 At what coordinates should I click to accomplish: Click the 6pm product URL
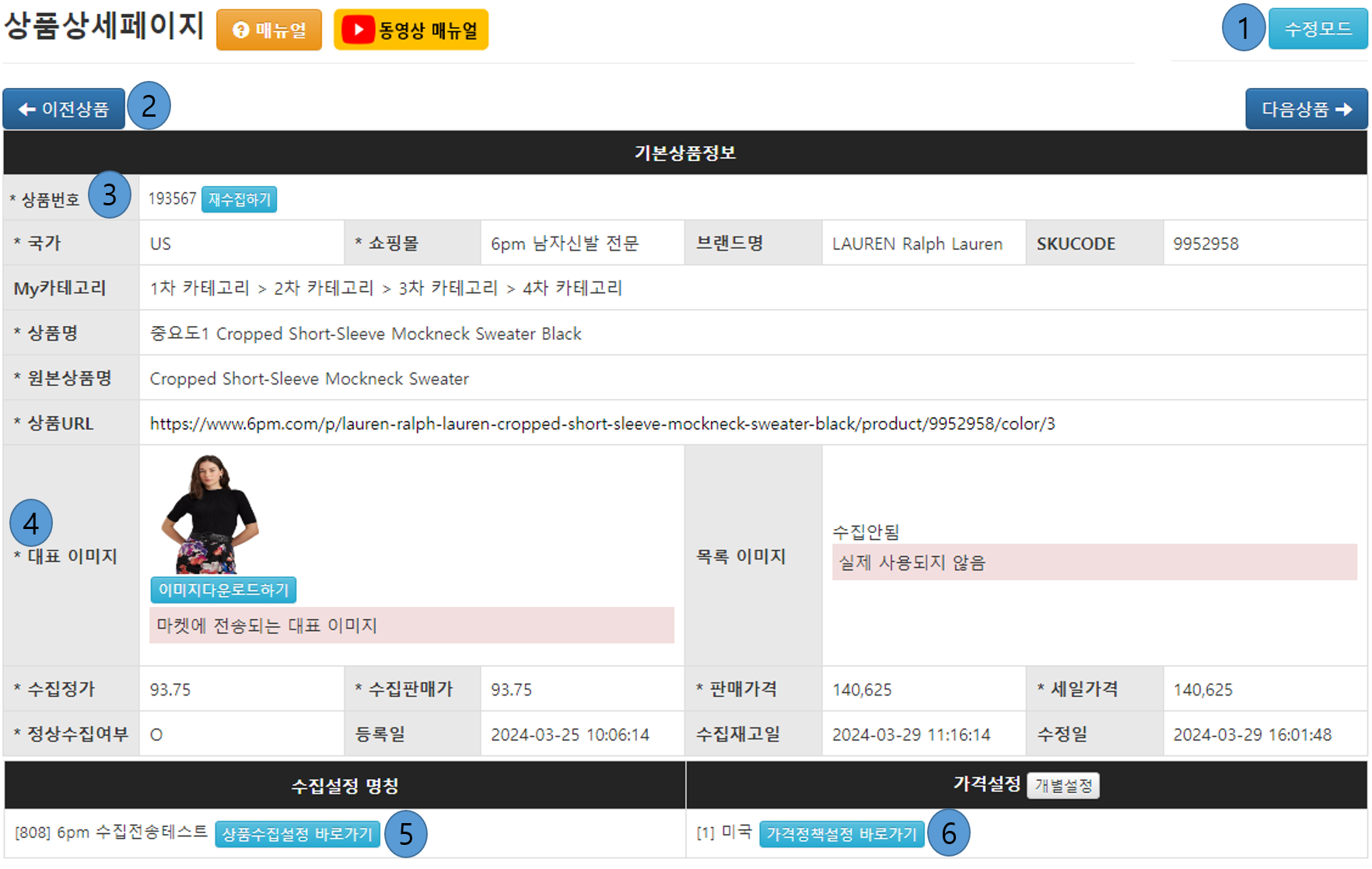602,424
